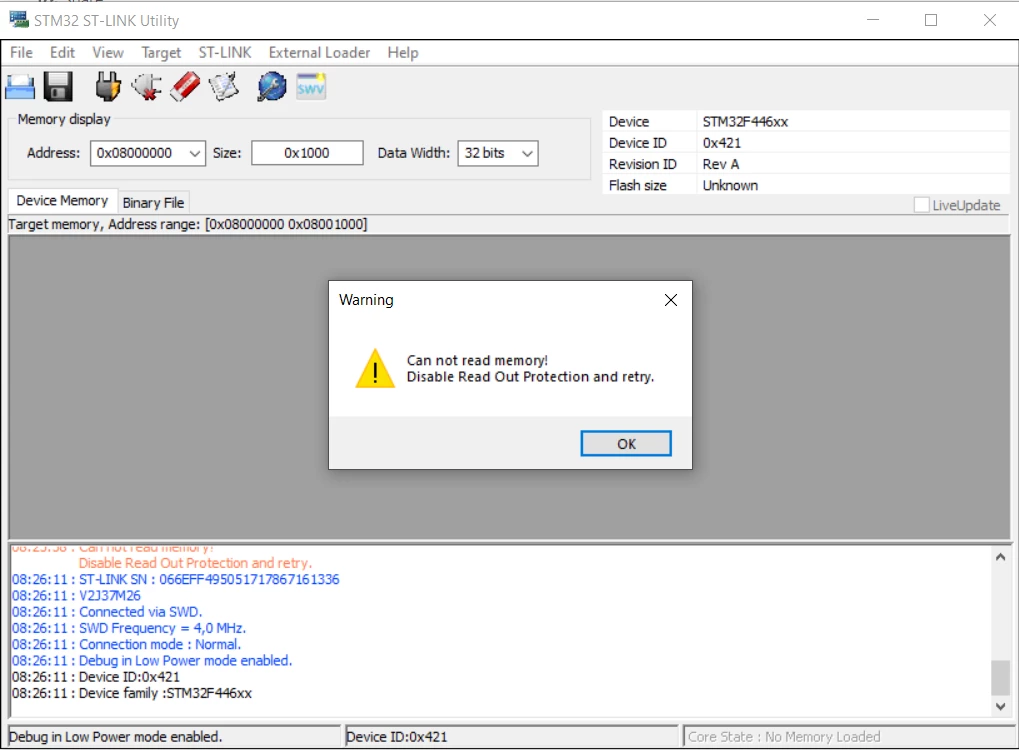Click the Open file toolbar icon

coord(19,87)
